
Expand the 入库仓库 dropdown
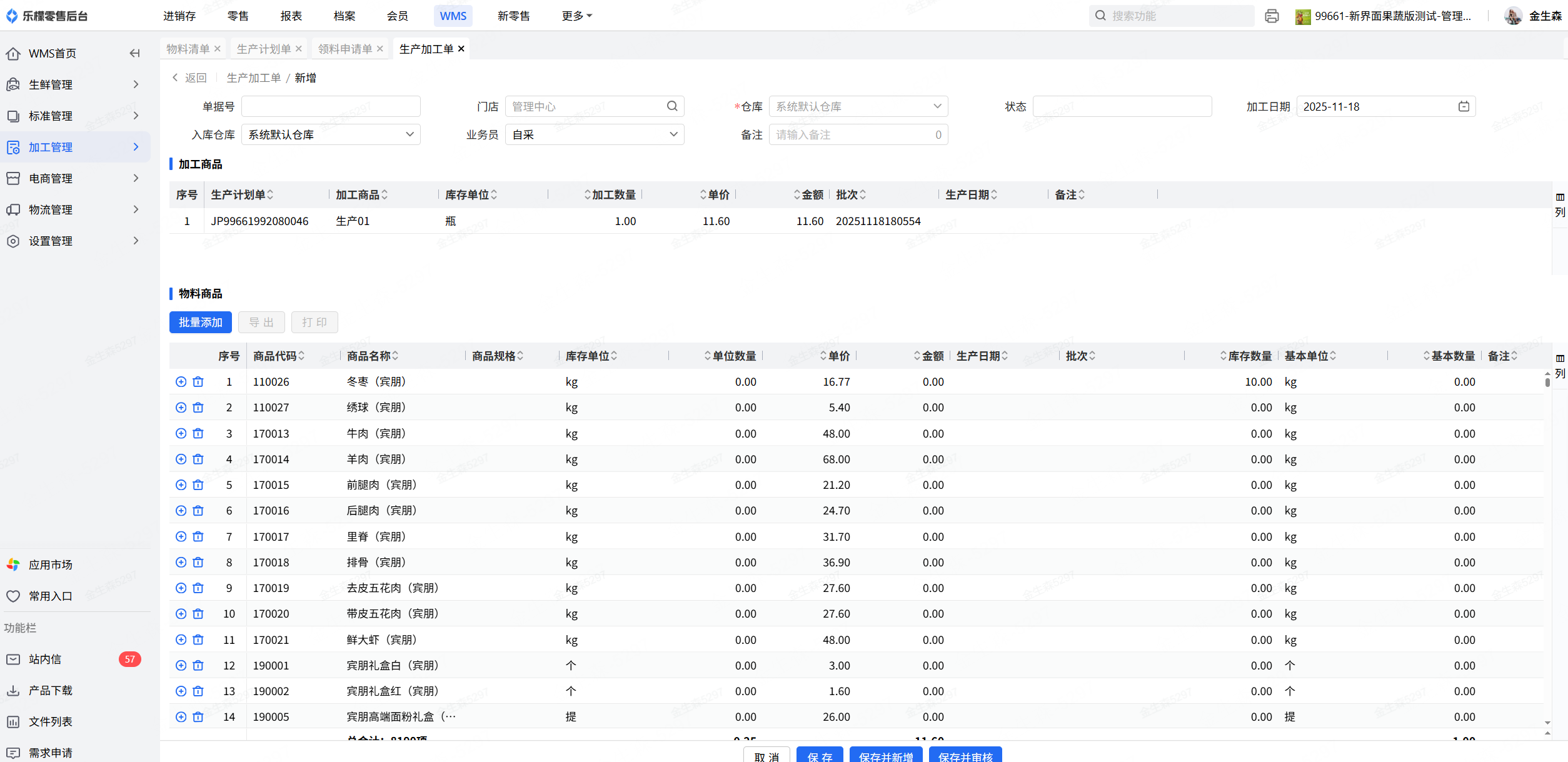tap(331, 134)
